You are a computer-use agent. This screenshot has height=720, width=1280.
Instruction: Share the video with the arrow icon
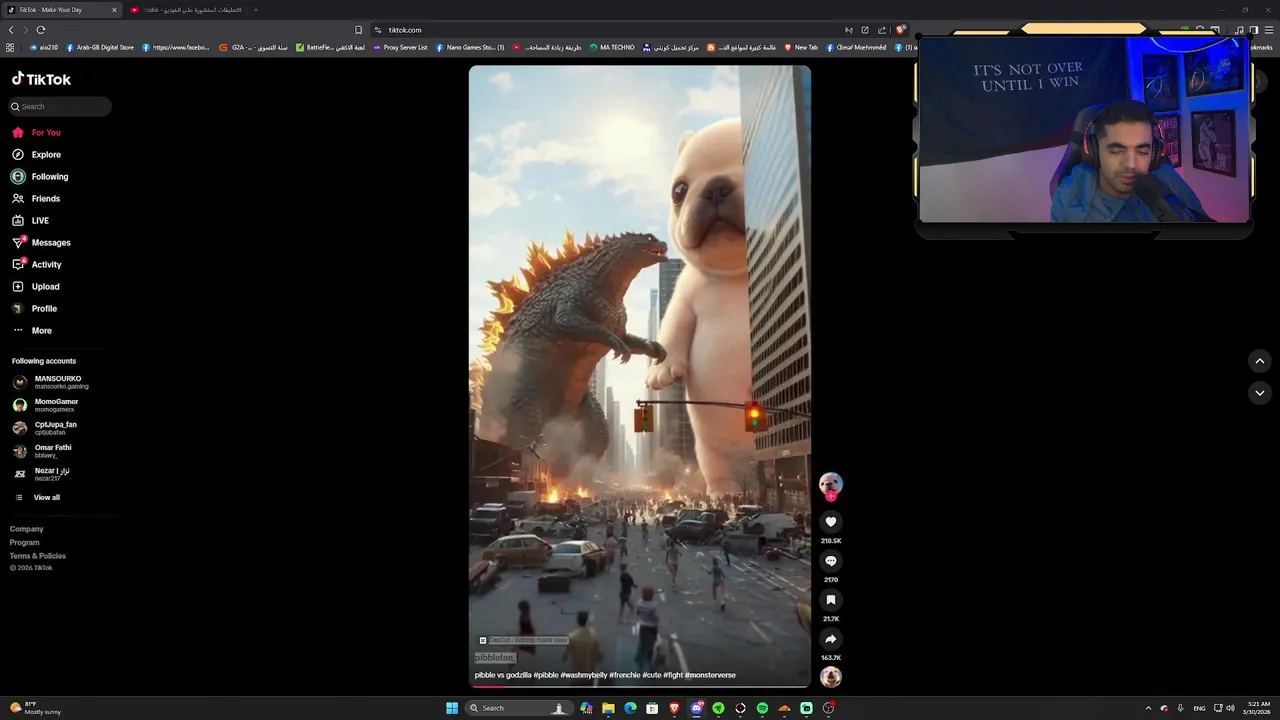[830, 639]
